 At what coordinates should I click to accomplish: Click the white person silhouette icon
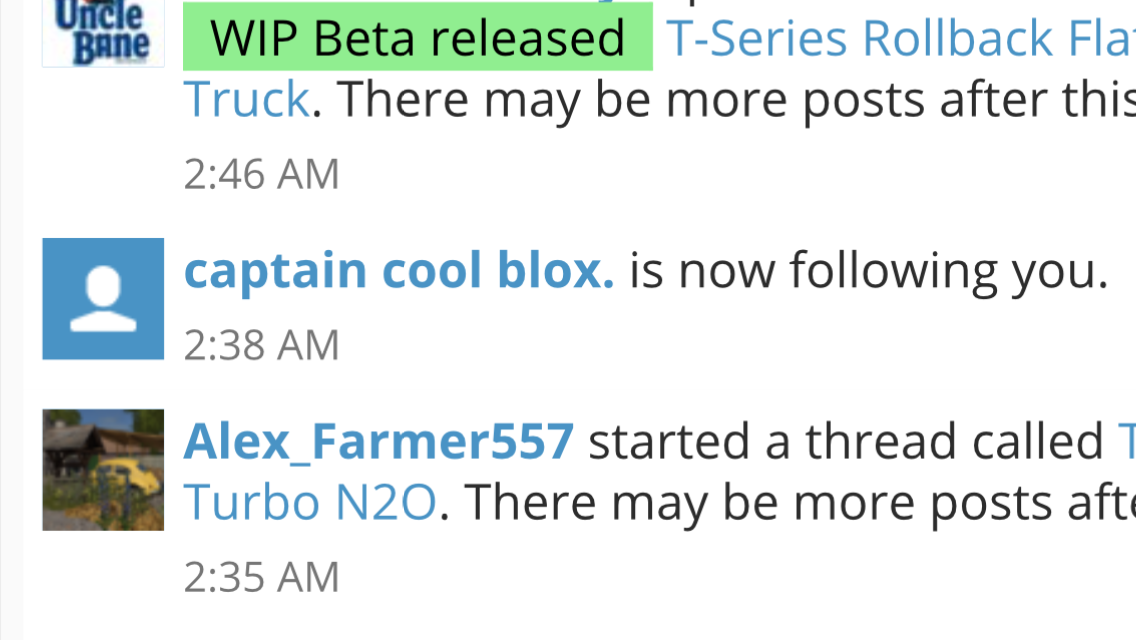pos(103,299)
